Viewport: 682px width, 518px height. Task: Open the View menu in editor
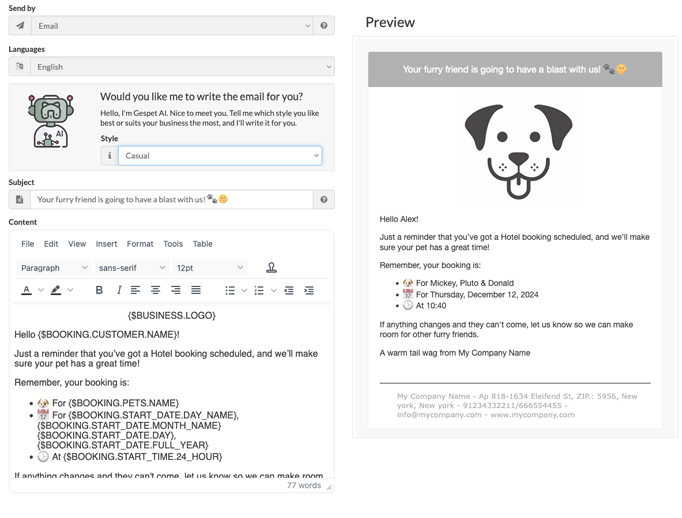click(x=77, y=244)
